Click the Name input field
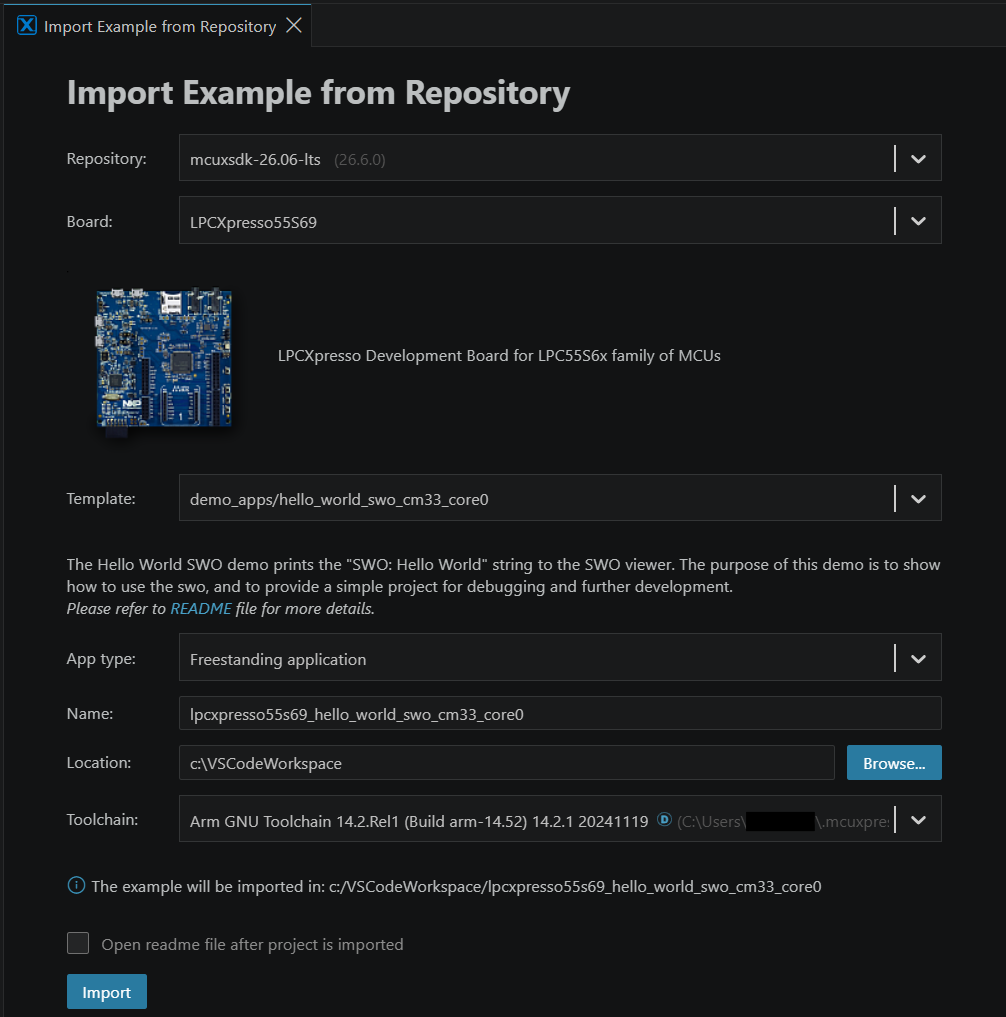Screen dimensions: 1006x1017 (x=560, y=713)
